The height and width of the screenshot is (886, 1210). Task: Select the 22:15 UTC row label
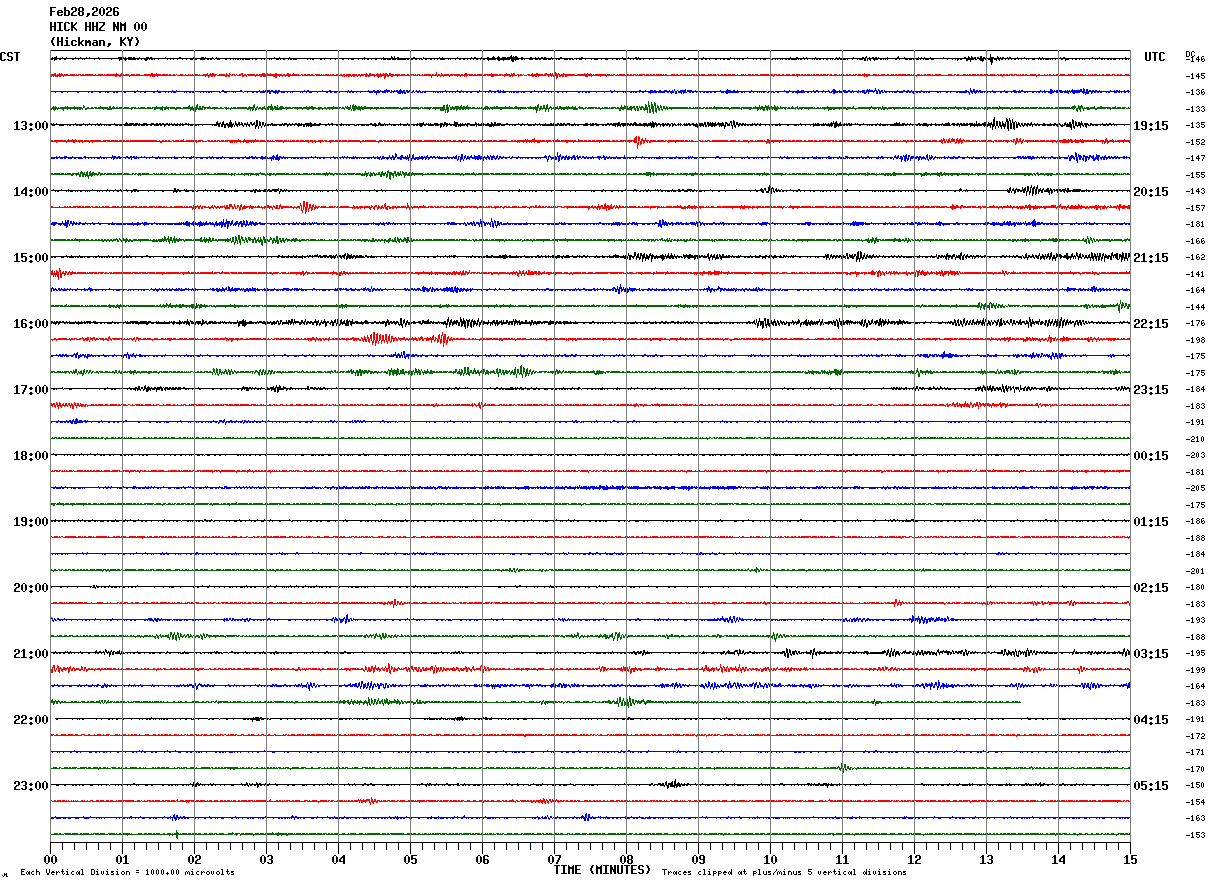pyautogui.click(x=1151, y=324)
